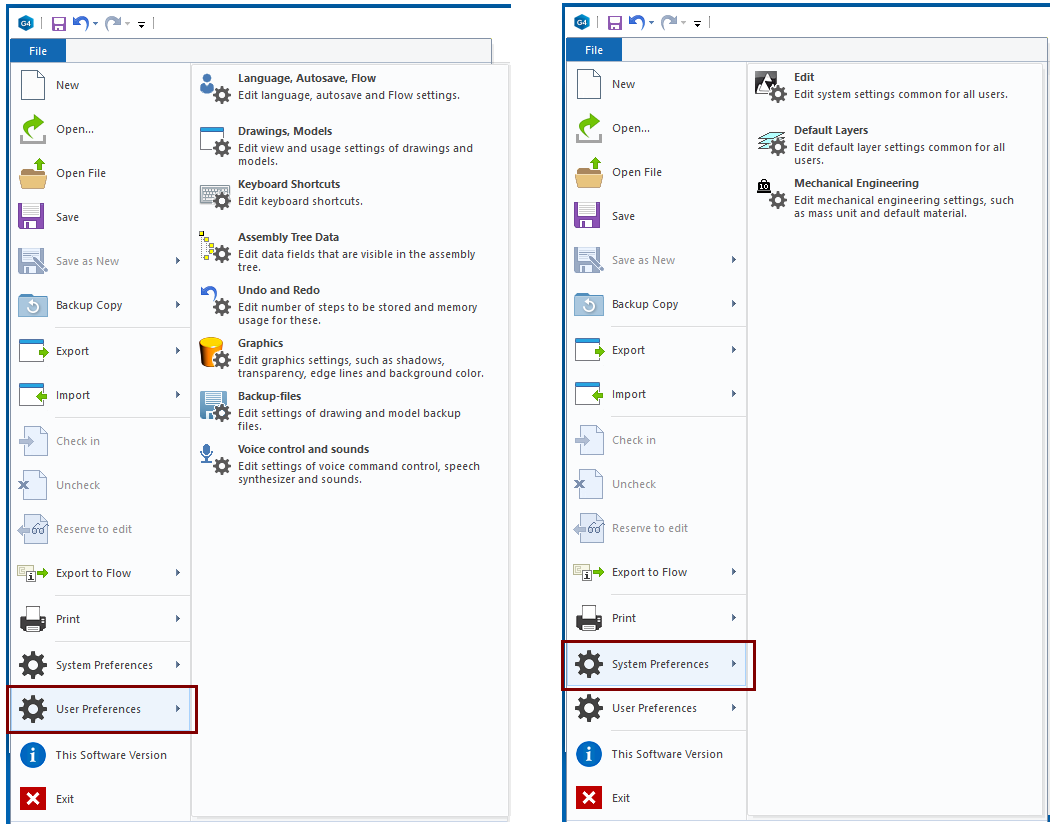This screenshot has width=1050, height=828.
Task: Click Save icon in right window's quick toolbar
Action: pyautogui.click(x=614, y=22)
